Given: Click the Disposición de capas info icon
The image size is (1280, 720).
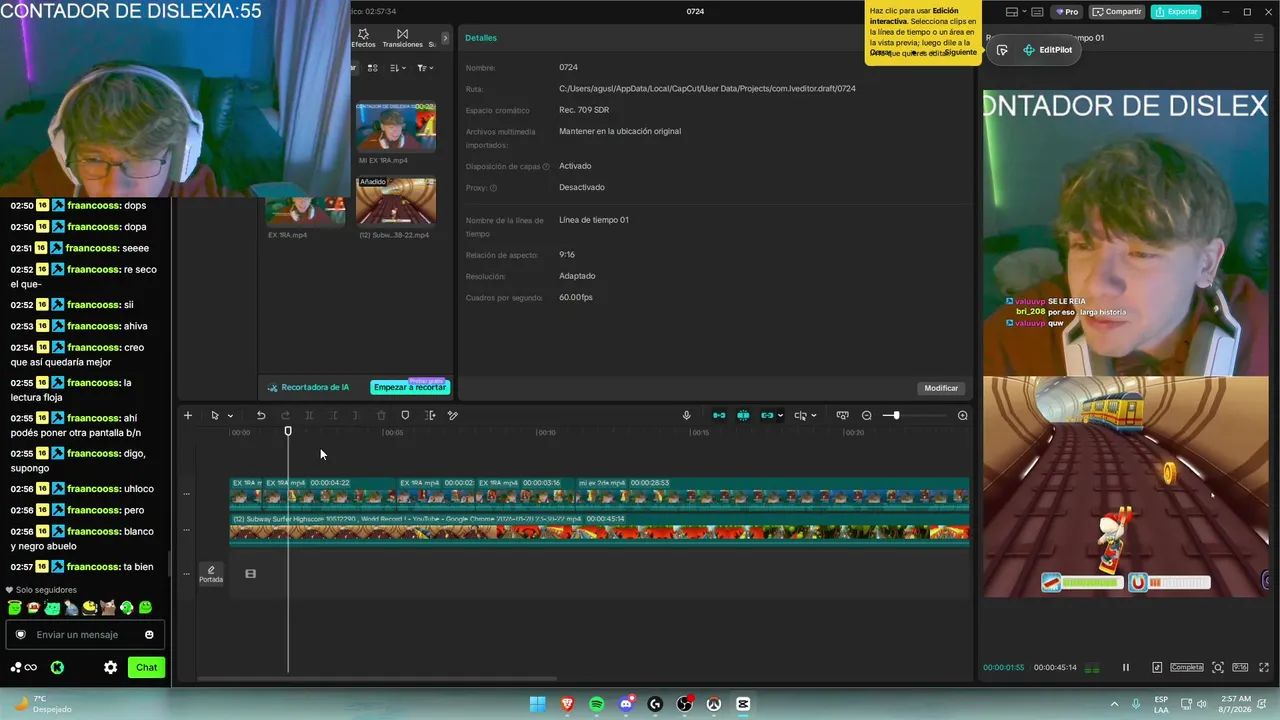Looking at the screenshot, I should [x=545, y=167].
